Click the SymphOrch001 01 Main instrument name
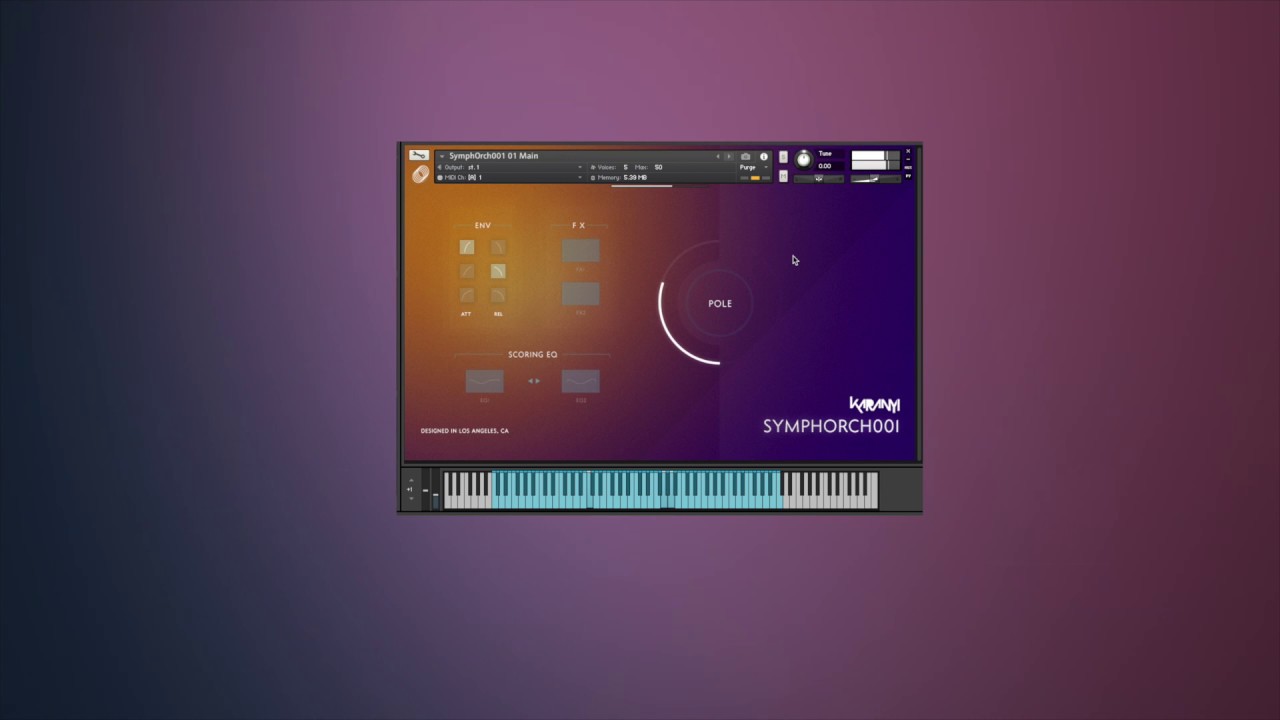The image size is (1280, 720). click(493, 156)
